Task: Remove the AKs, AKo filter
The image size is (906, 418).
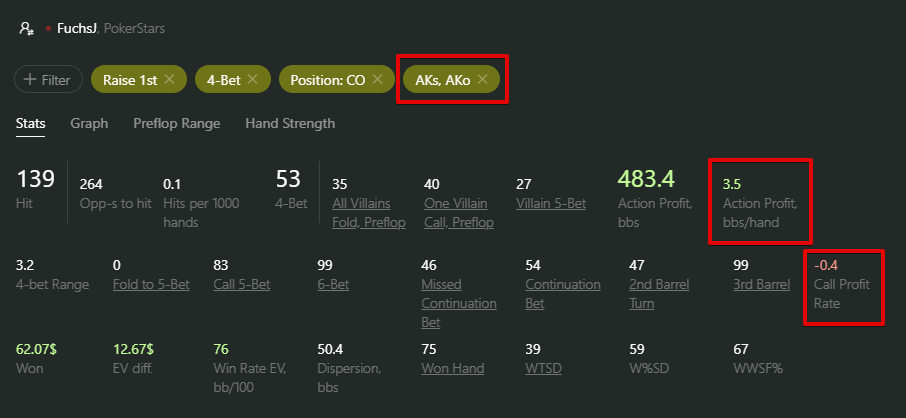Action: (483, 79)
